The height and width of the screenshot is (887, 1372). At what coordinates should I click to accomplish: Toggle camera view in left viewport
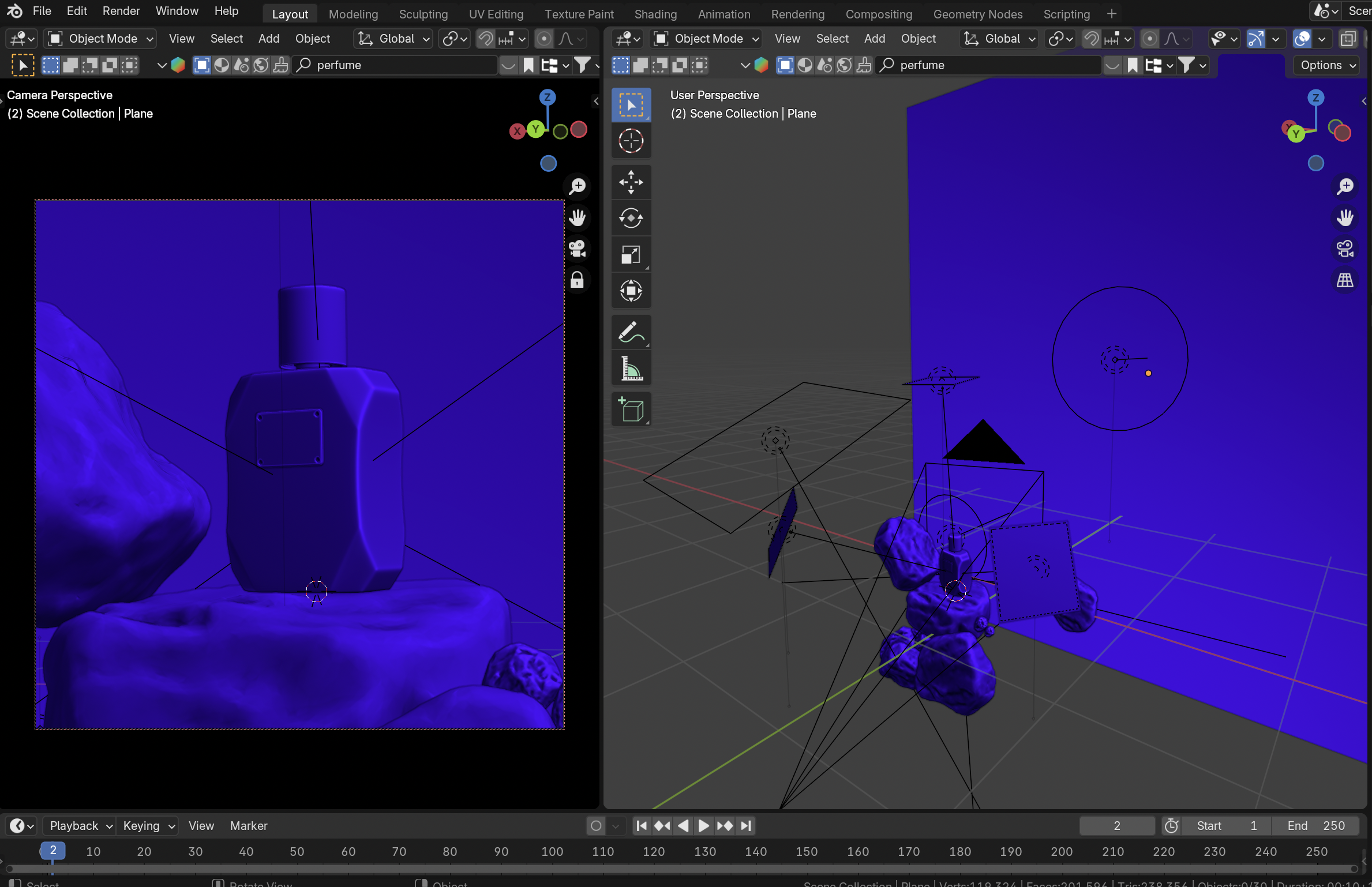[x=577, y=248]
